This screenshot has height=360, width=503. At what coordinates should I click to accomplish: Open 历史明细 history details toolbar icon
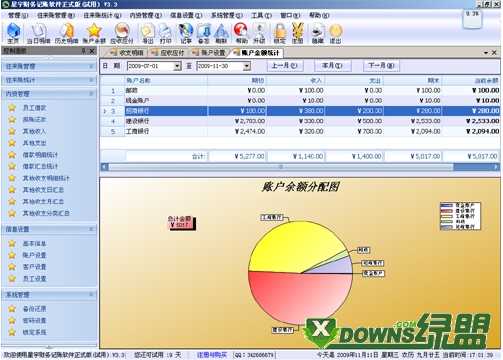point(66,33)
